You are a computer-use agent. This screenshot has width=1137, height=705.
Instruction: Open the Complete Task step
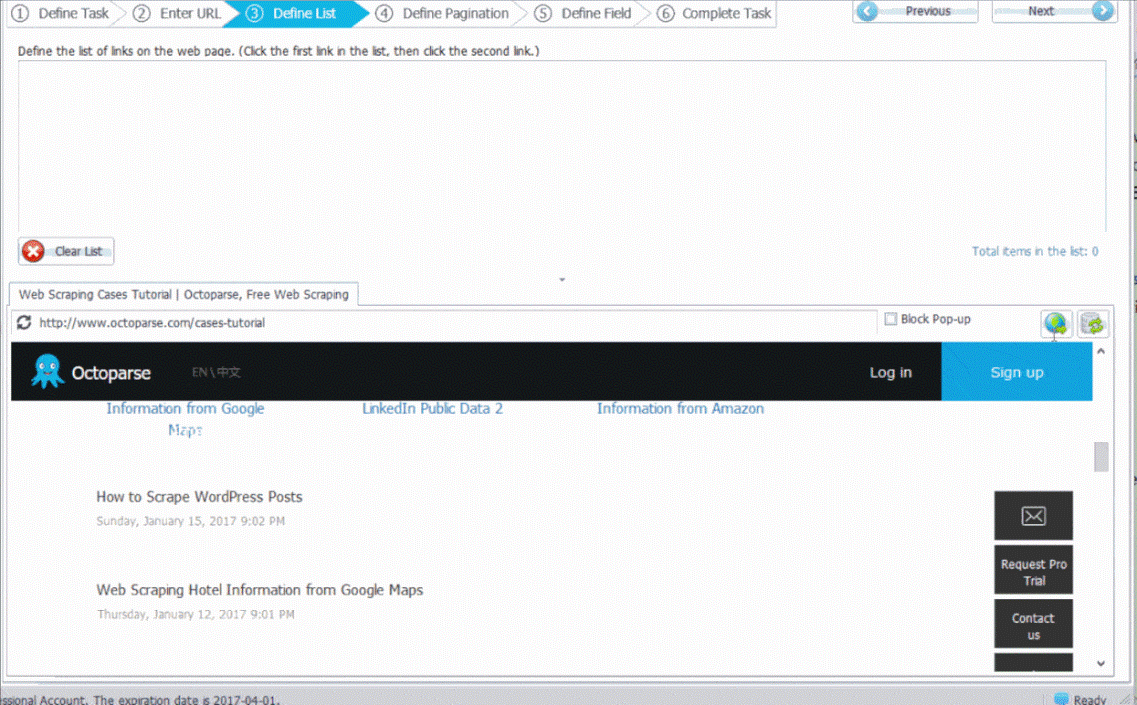pyautogui.click(x=714, y=13)
